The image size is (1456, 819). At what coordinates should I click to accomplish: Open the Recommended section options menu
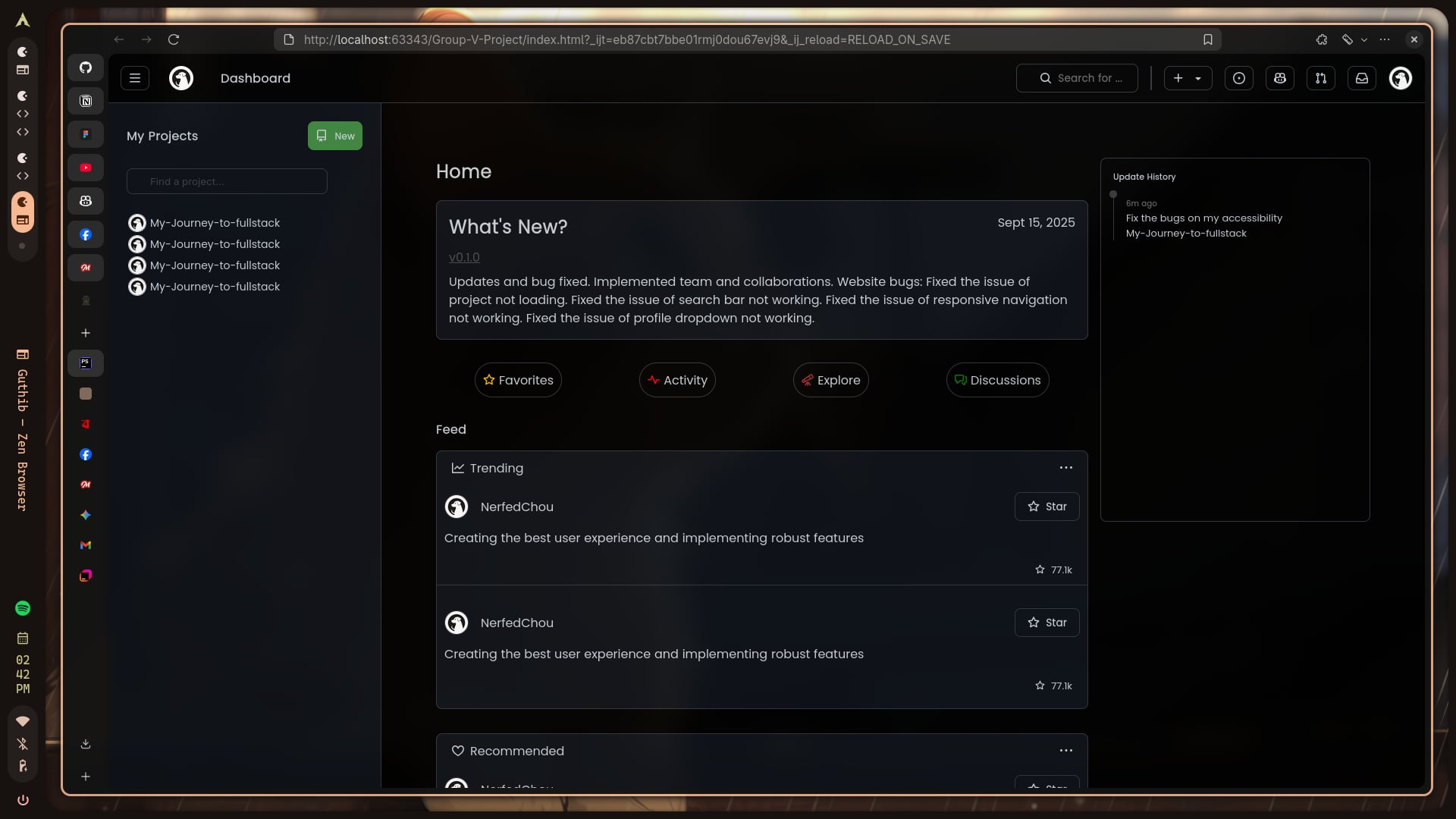point(1065,750)
